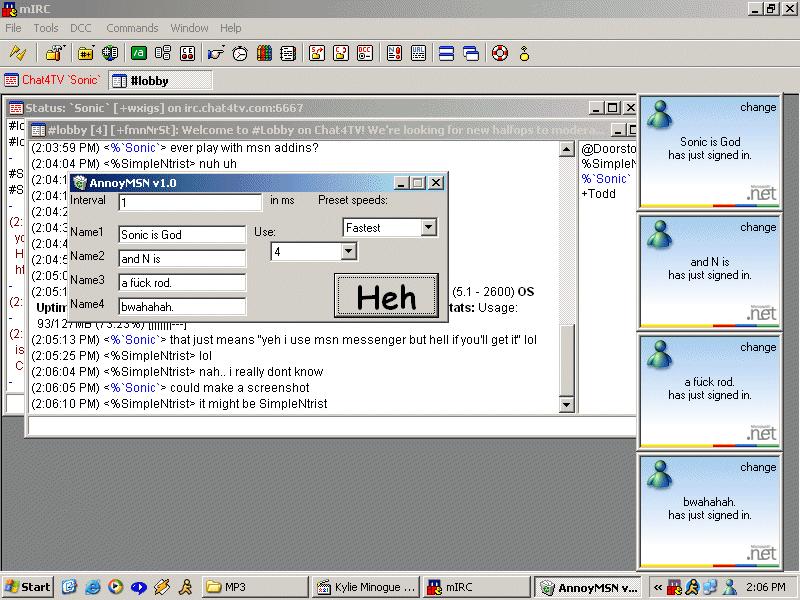Open the Colors books icon
Viewport: 800px width, 600px height.
[x=264, y=53]
